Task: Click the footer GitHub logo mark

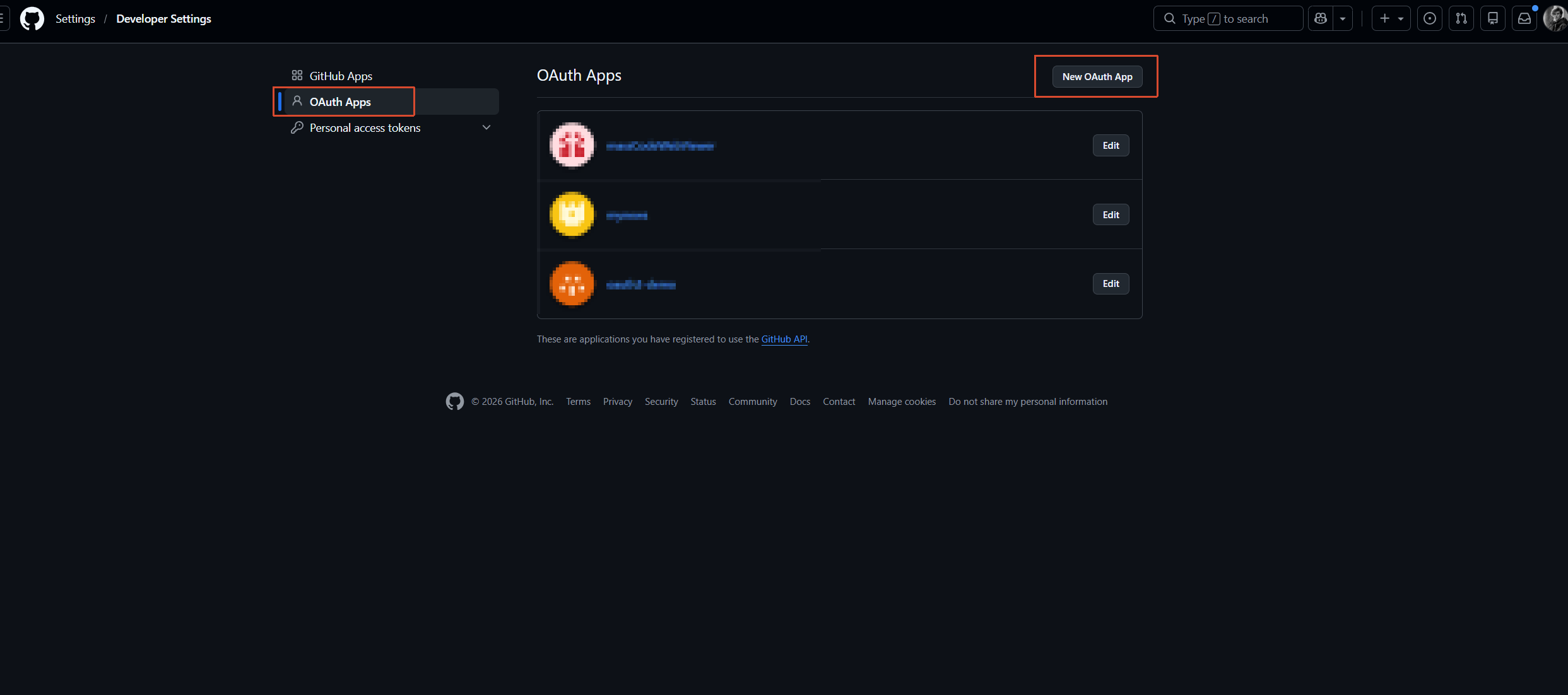Action: 454,402
